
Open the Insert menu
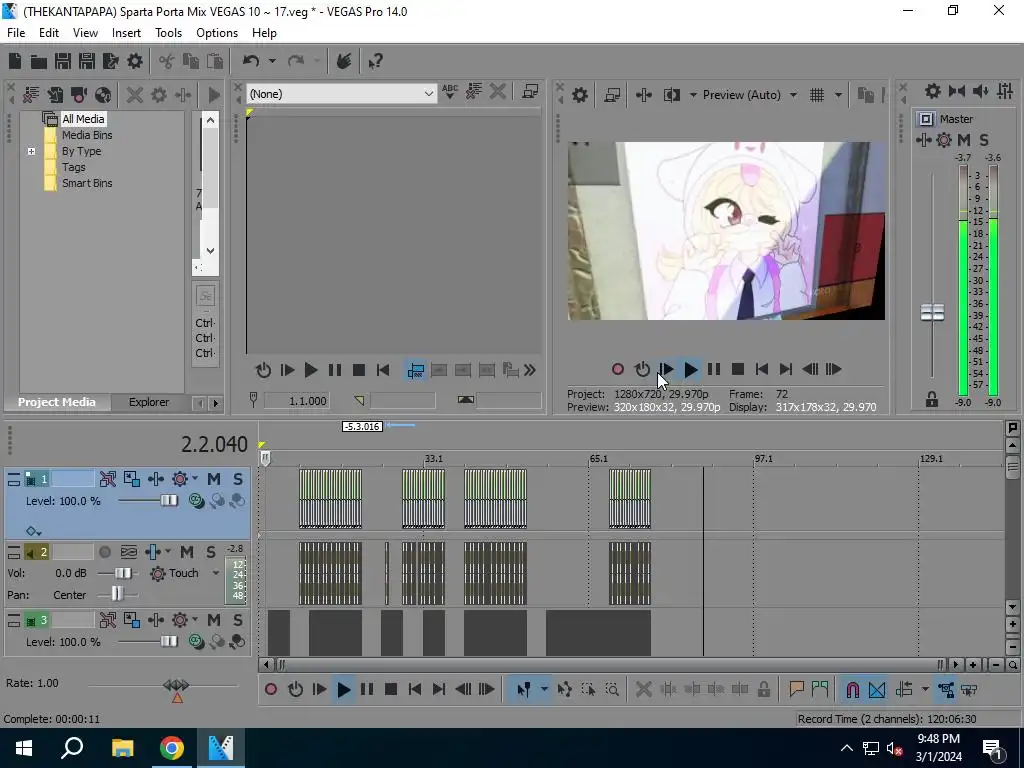[126, 33]
